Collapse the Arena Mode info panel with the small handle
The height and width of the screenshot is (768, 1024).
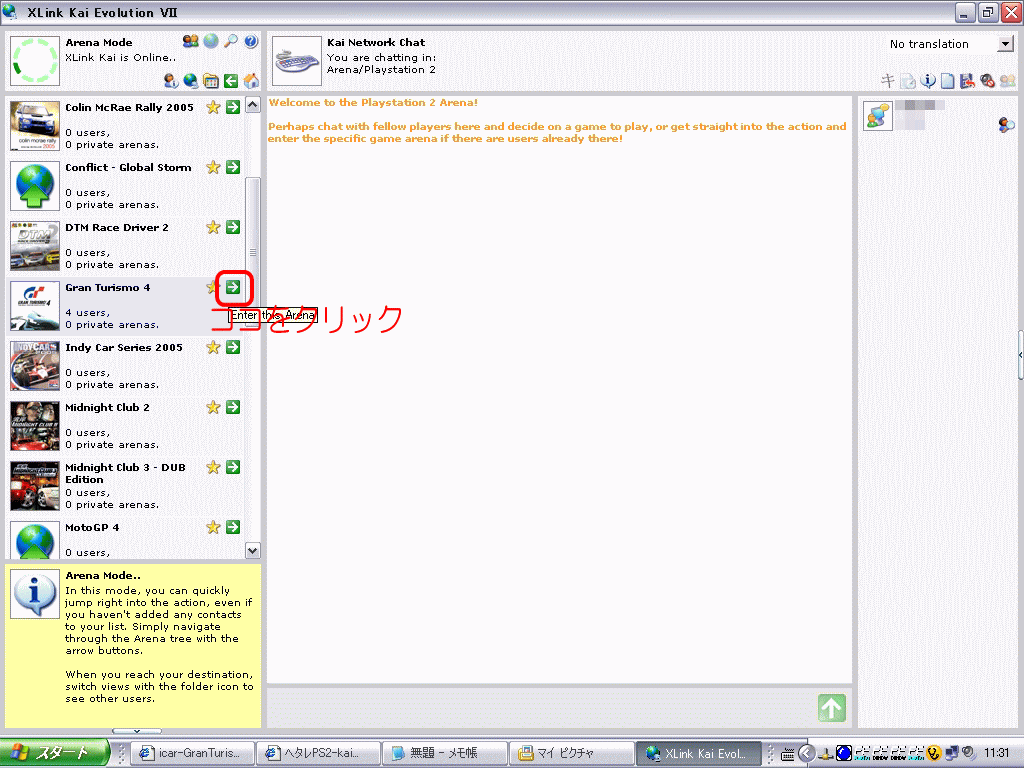click(136, 731)
